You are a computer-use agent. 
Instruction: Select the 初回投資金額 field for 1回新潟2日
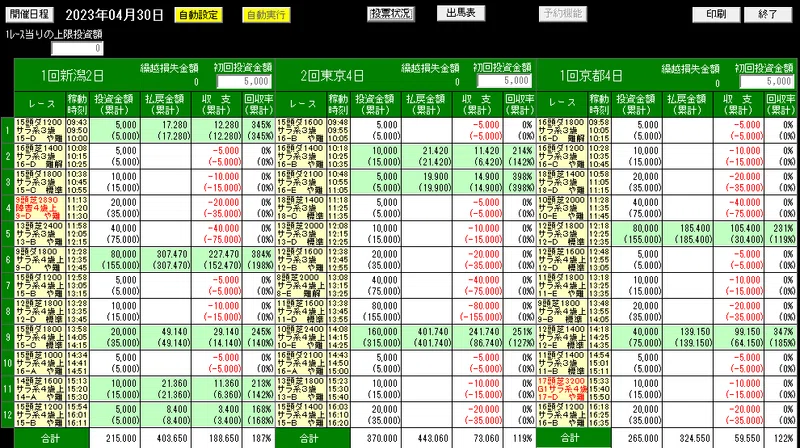pos(244,81)
